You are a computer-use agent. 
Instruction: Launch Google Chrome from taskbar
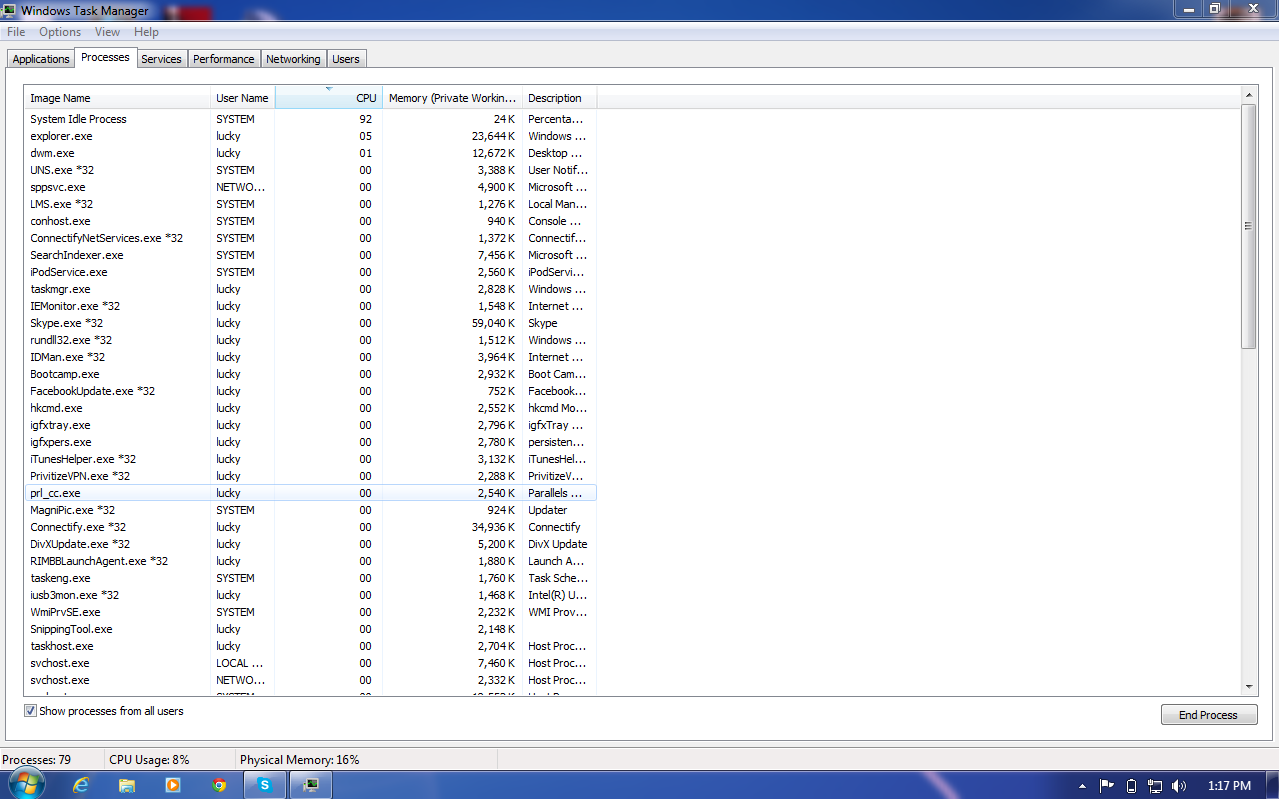[x=219, y=785]
